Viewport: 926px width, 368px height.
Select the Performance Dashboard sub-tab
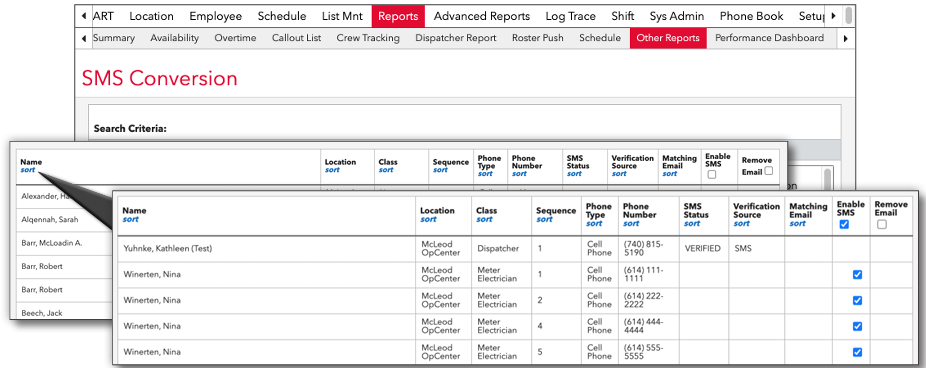point(769,38)
